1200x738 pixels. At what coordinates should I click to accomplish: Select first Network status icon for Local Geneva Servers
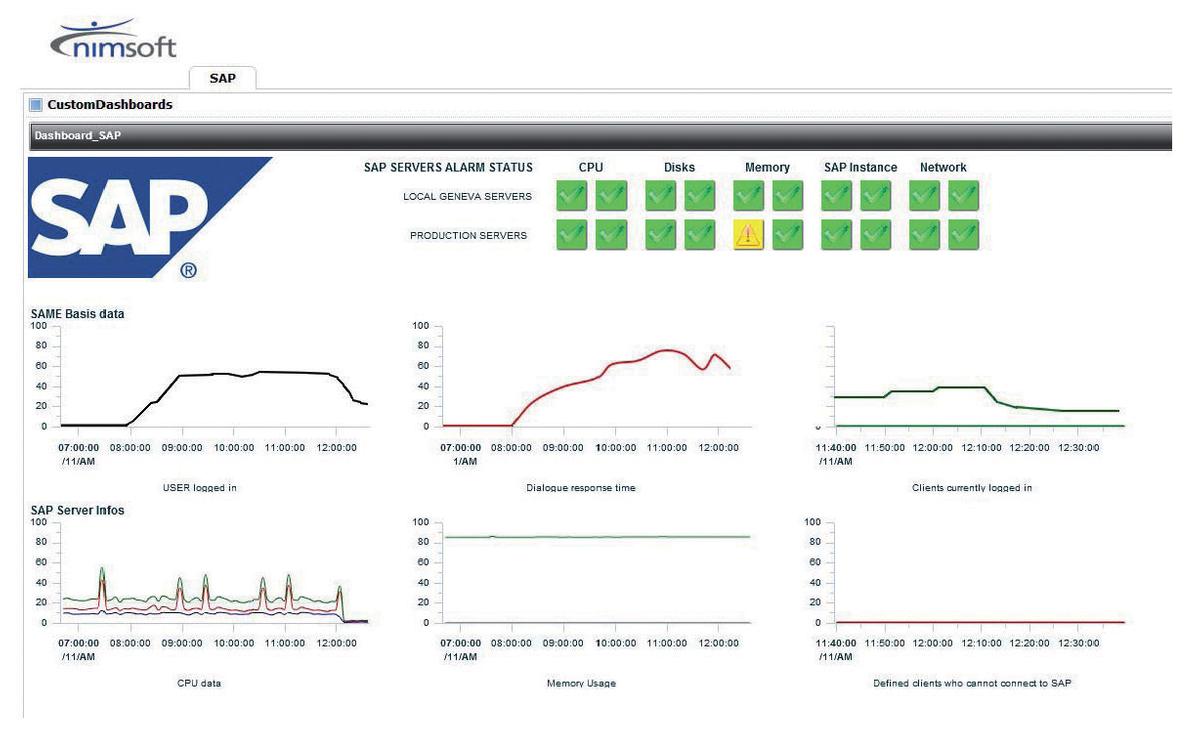pyautogui.click(x=925, y=196)
